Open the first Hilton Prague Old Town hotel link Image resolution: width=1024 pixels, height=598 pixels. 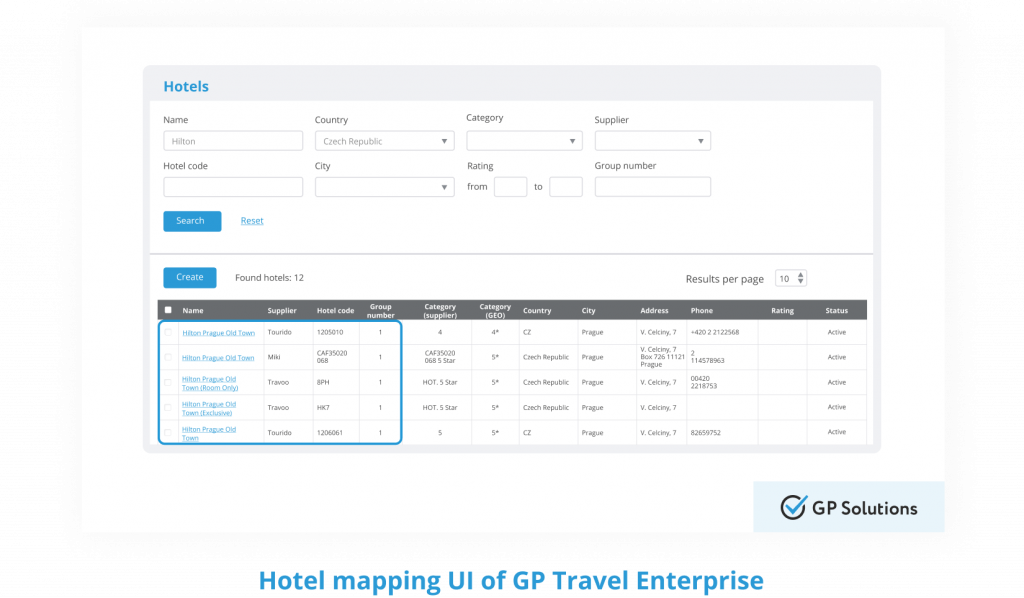click(x=217, y=332)
